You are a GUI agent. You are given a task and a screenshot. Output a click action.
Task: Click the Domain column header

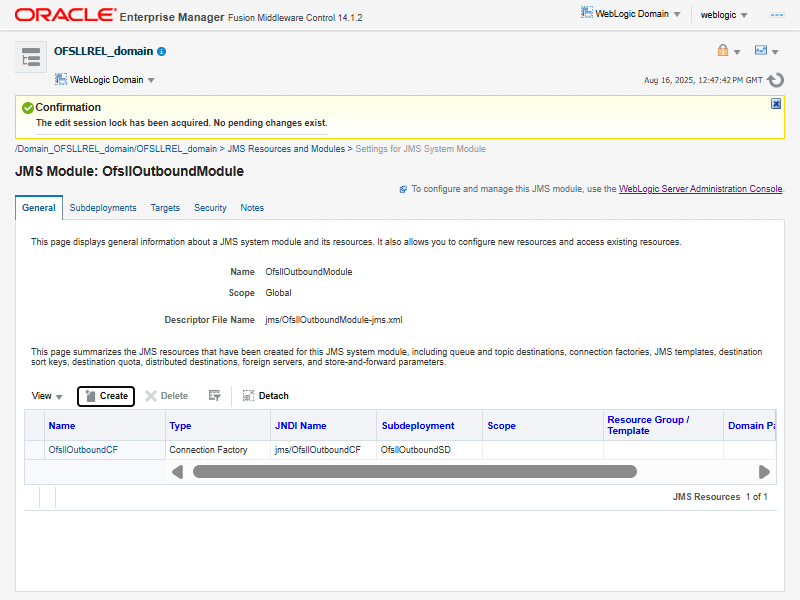(751, 426)
